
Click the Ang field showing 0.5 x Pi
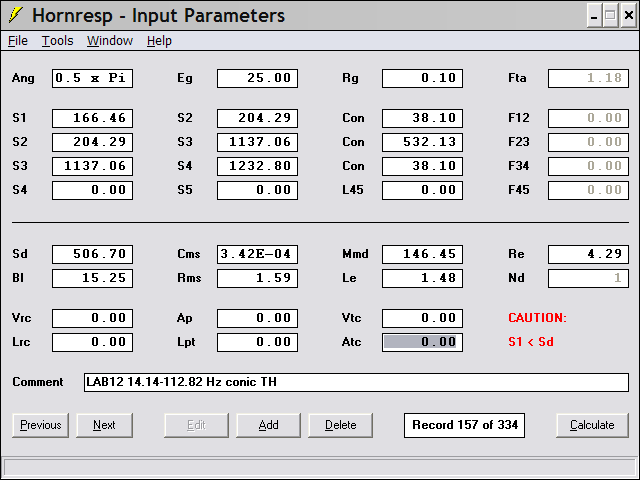(x=92, y=78)
